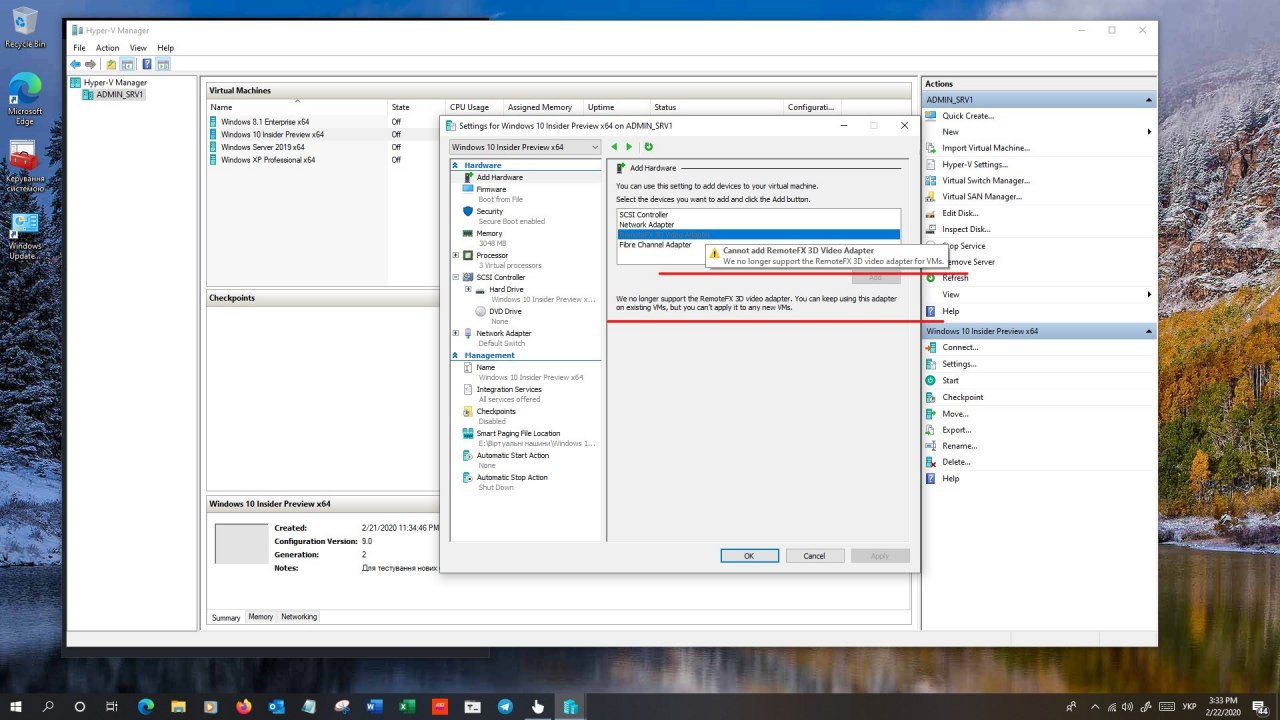Click Settings in the Actions pane
Image resolution: width=1280 pixels, height=720 pixels.
point(959,364)
